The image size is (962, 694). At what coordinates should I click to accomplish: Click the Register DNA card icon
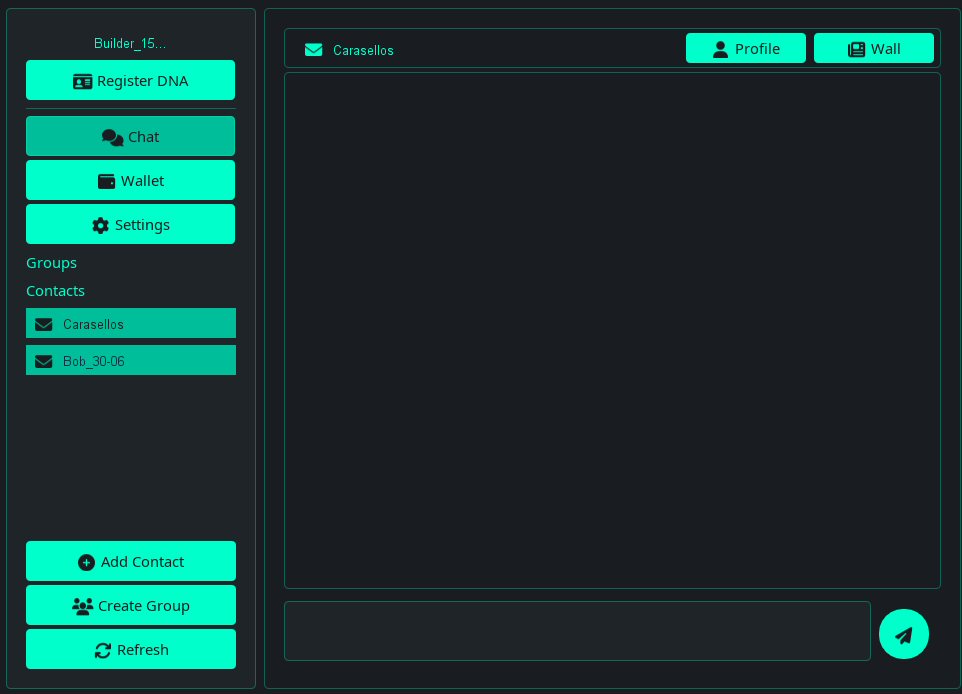tap(83, 81)
